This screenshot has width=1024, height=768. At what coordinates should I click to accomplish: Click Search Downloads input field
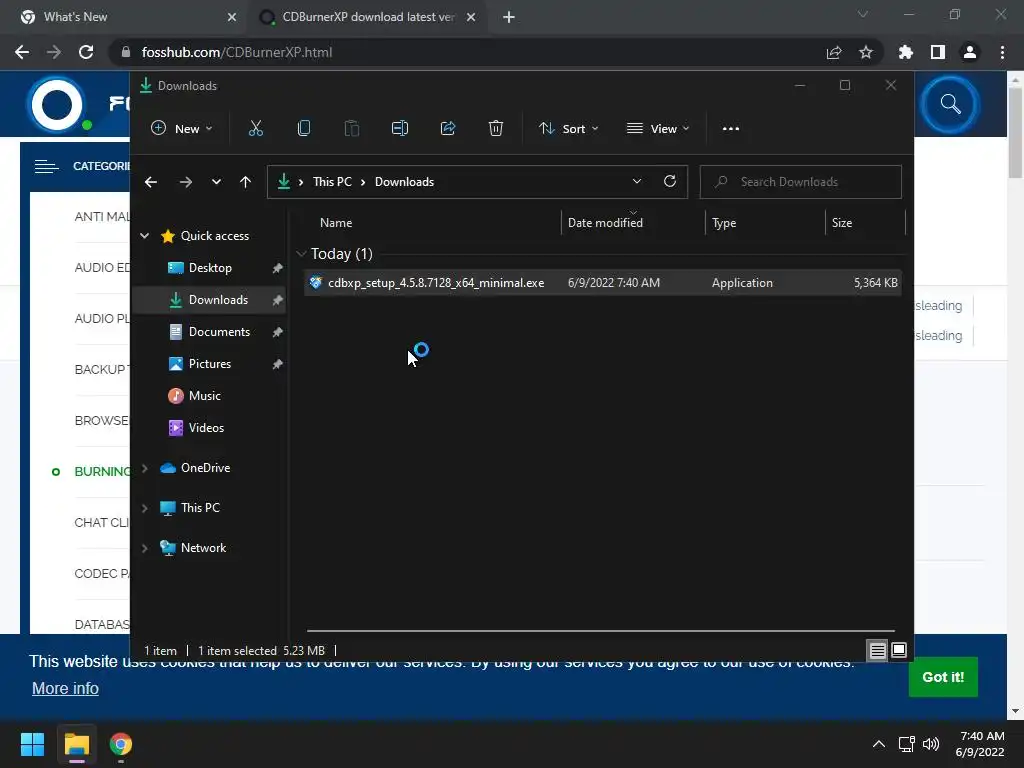pyautogui.click(x=801, y=182)
